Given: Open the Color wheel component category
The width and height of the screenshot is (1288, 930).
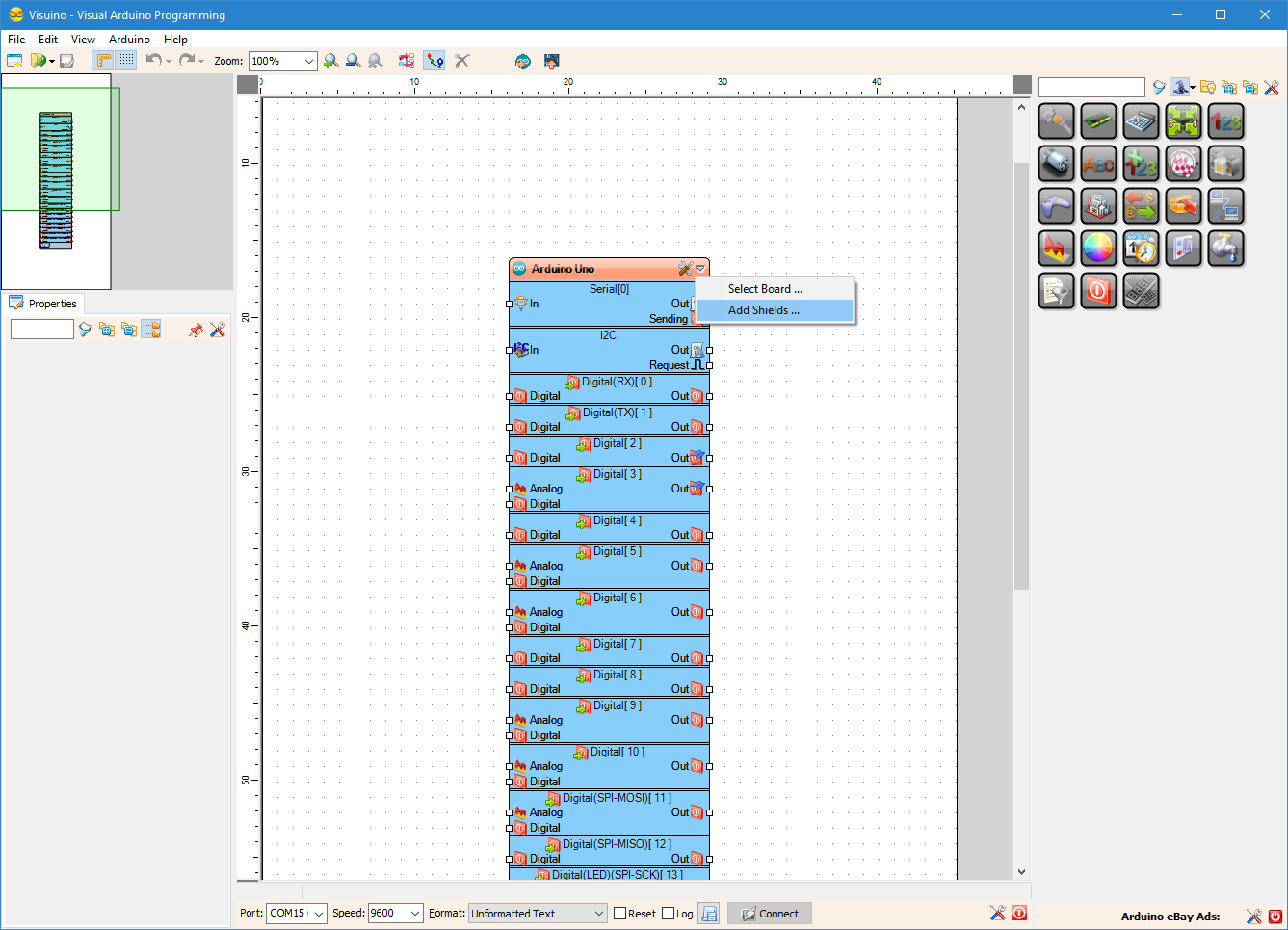Looking at the screenshot, I should (x=1099, y=249).
